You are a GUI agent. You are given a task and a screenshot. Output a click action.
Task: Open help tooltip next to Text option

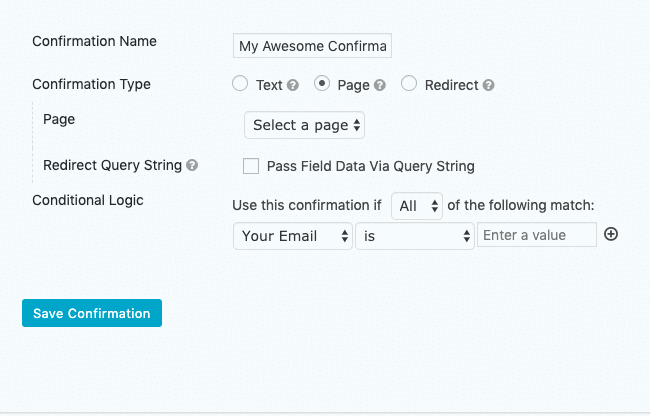[x=293, y=85]
